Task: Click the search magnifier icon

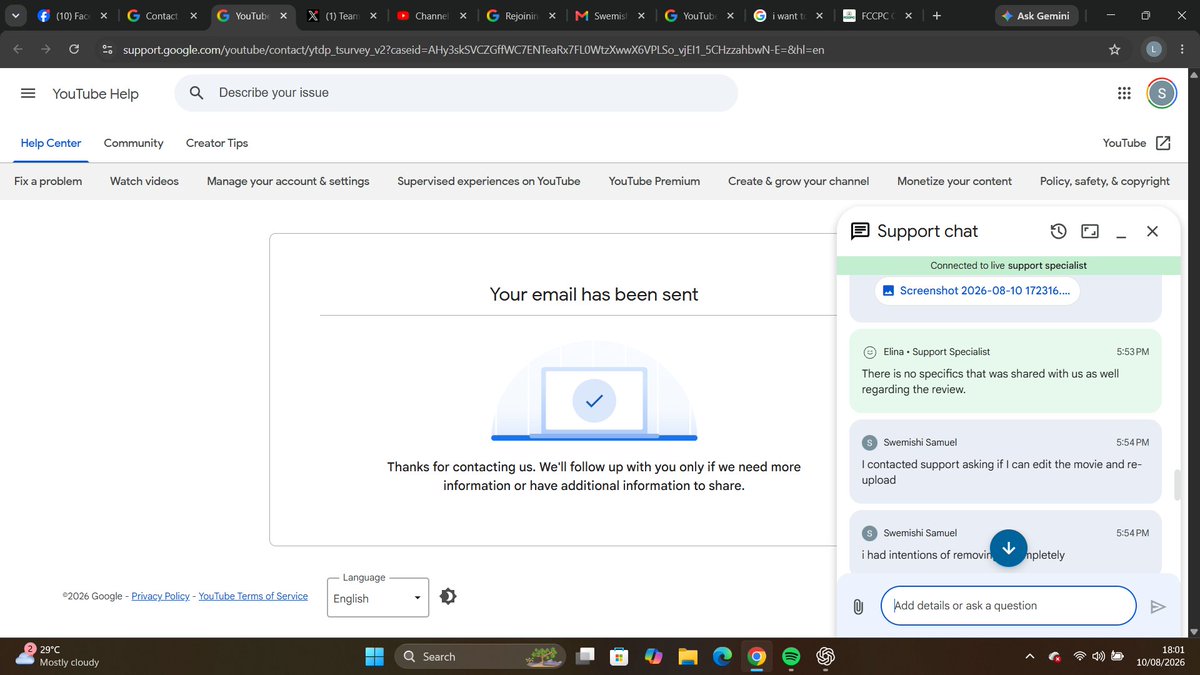Action: click(197, 93)
